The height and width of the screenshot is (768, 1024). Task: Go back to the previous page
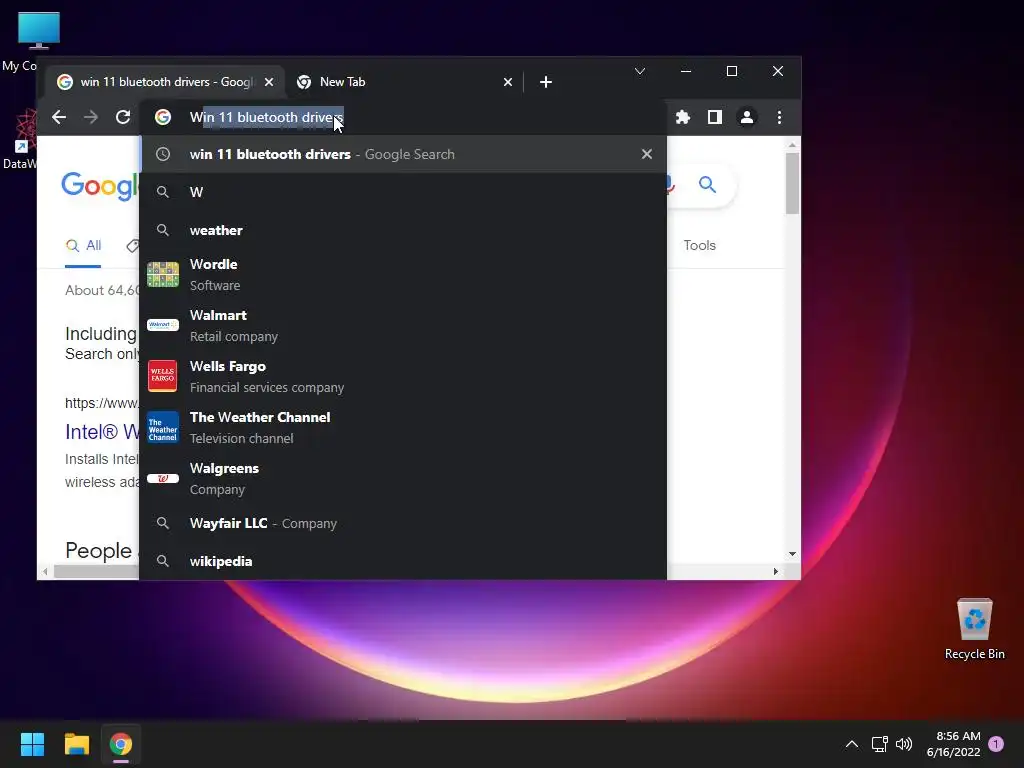[x=59, y=117]
